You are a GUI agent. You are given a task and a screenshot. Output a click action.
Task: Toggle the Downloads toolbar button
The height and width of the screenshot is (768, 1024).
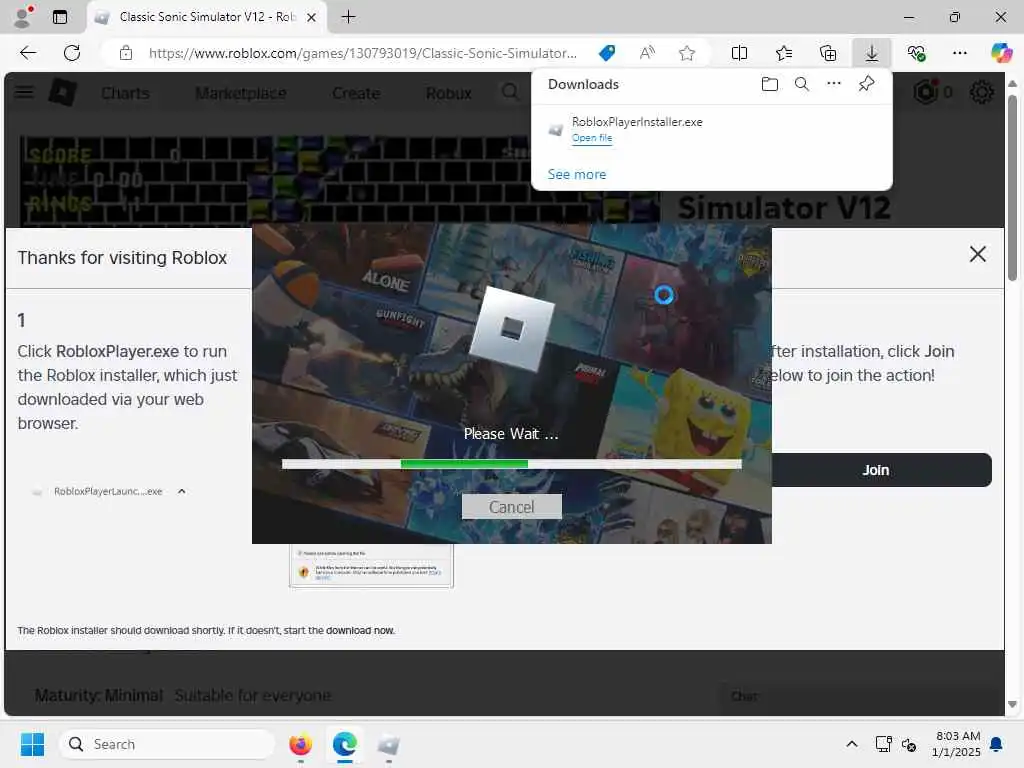click(x=871, y=53)
